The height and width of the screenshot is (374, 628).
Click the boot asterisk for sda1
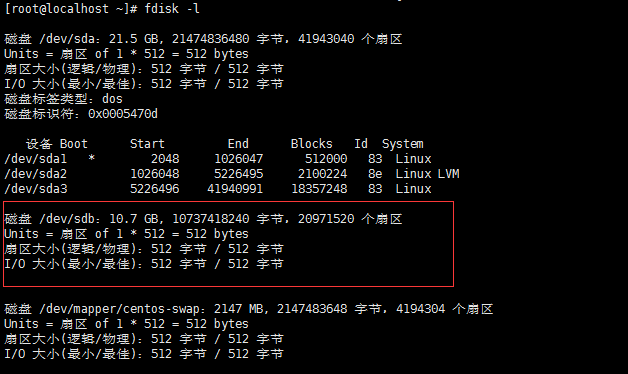click(x=92, y=158)
